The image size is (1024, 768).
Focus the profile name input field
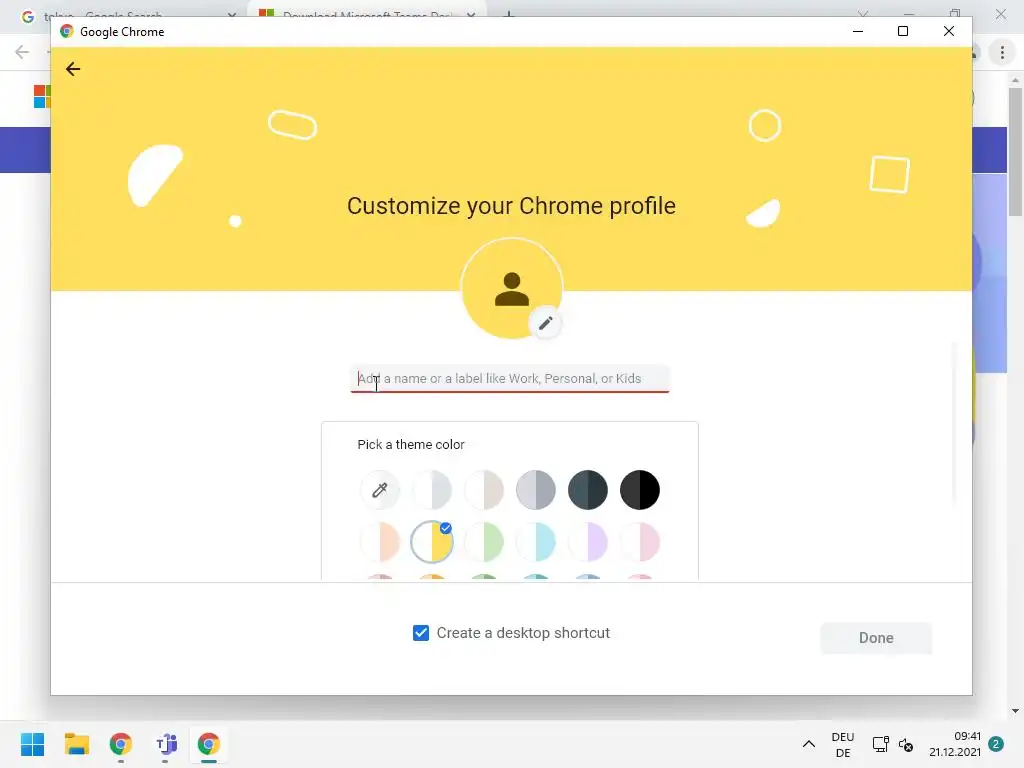point(510,379)
